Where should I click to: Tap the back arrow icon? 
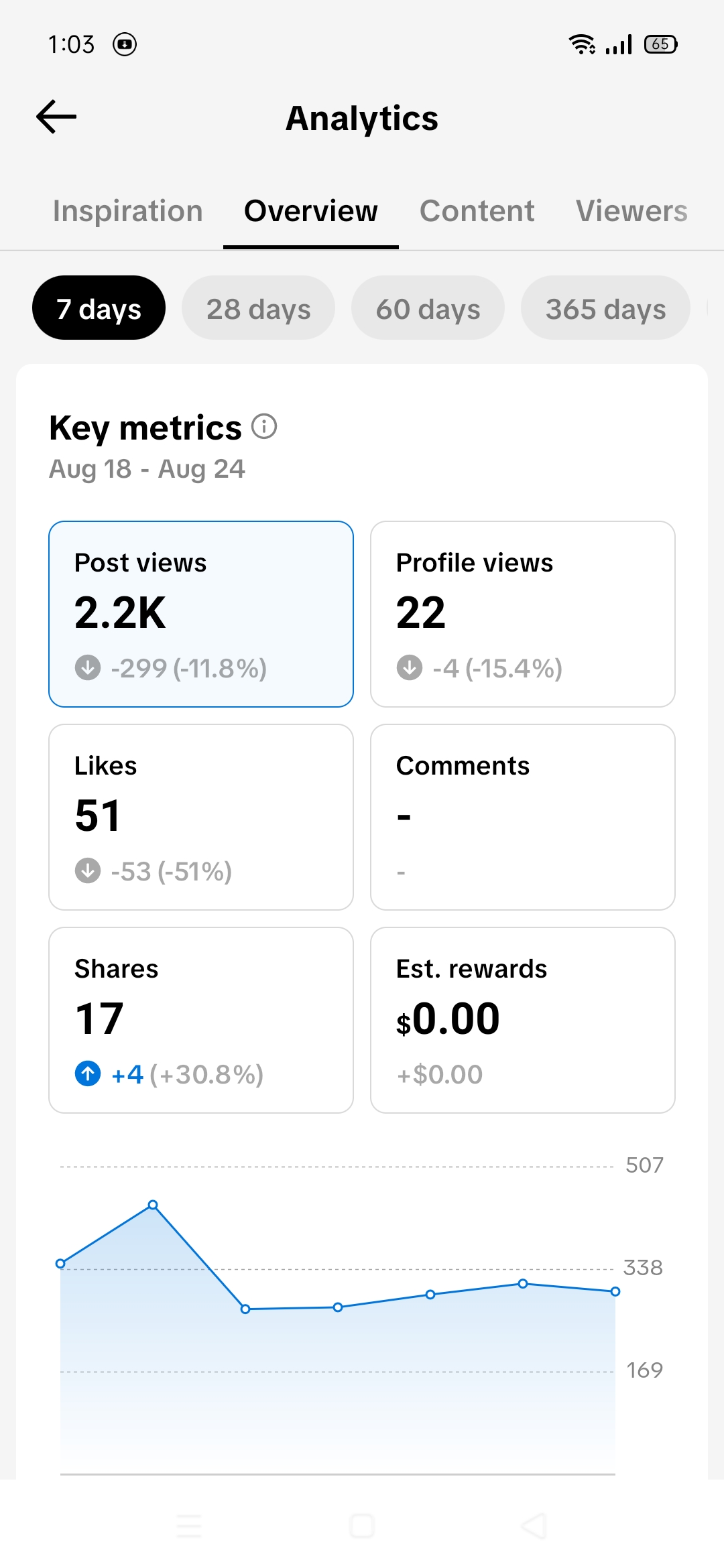click(x=56, y=117)
